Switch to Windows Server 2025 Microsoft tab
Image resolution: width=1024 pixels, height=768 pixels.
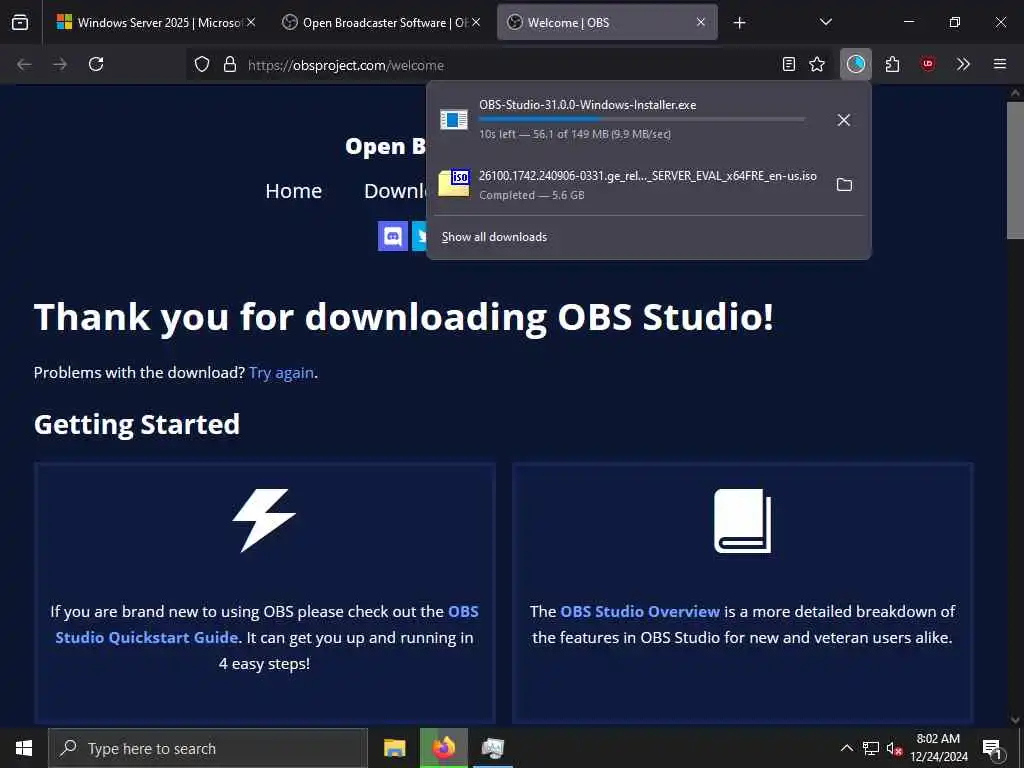click(153, 22)
